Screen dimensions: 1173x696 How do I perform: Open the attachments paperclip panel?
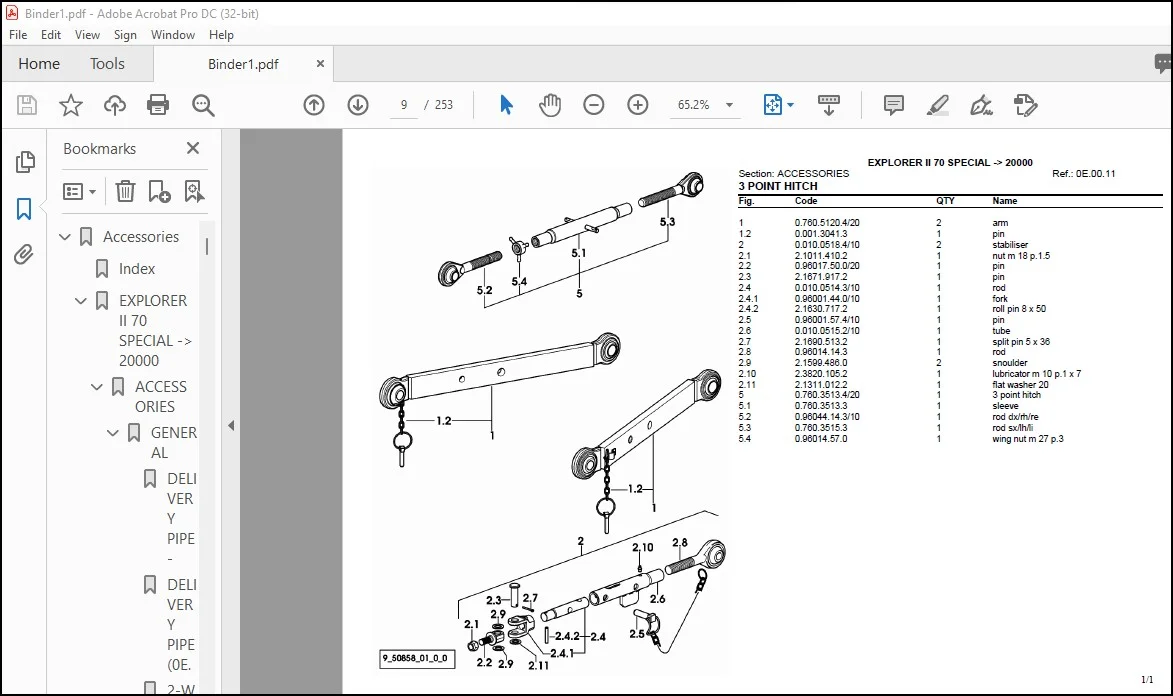pyautogui.click(x=24, y=255)
